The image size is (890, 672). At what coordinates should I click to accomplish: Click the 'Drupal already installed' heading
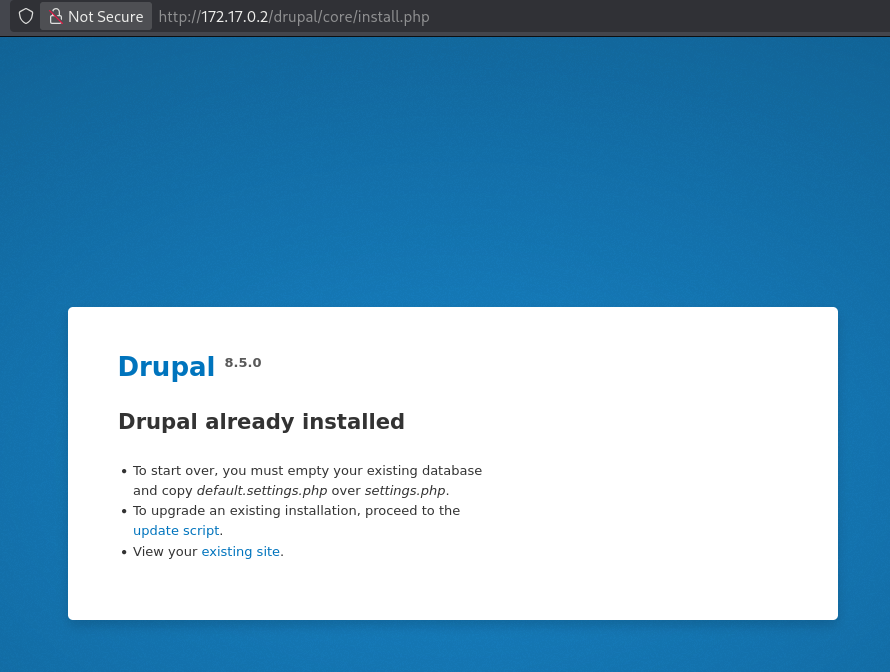[x=261, y=422]
